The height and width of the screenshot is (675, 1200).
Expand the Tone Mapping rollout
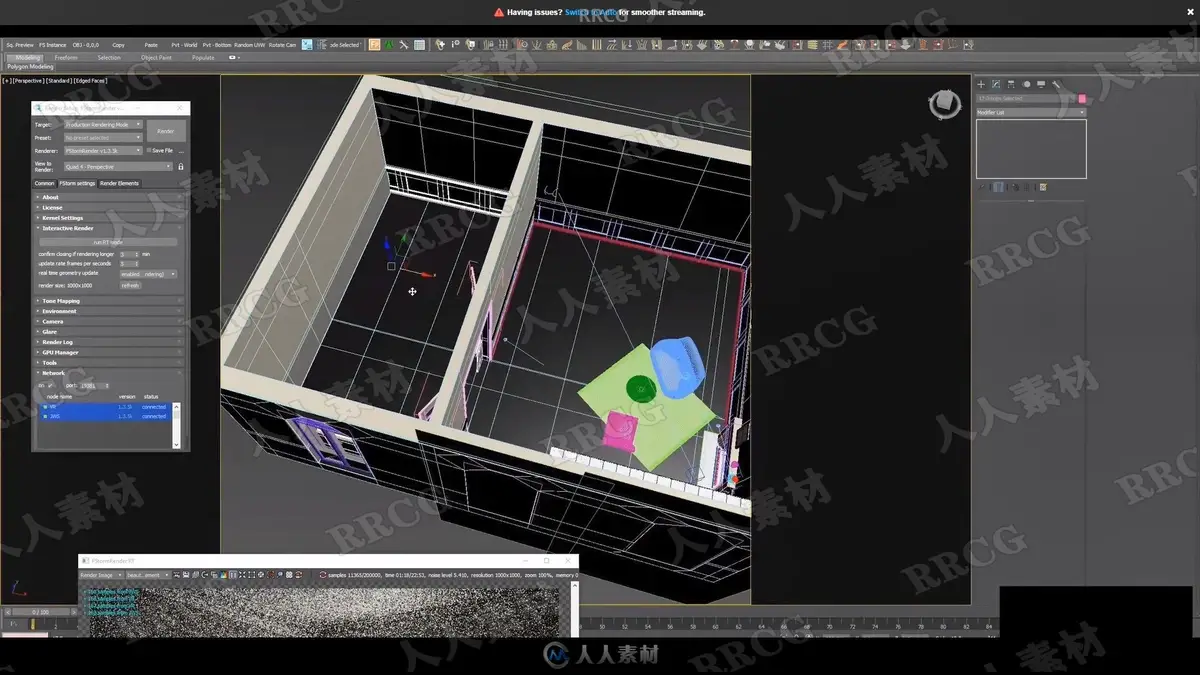coord(108,301)
